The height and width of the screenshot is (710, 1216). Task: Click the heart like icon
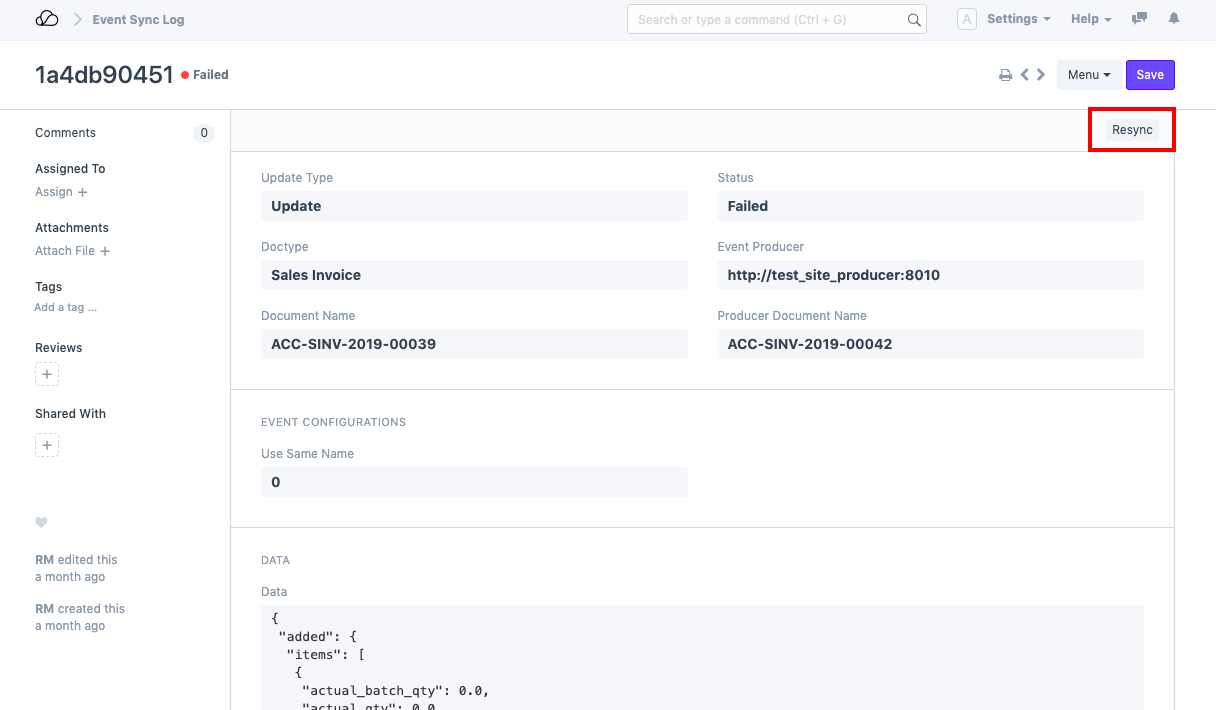pos(41,522)
